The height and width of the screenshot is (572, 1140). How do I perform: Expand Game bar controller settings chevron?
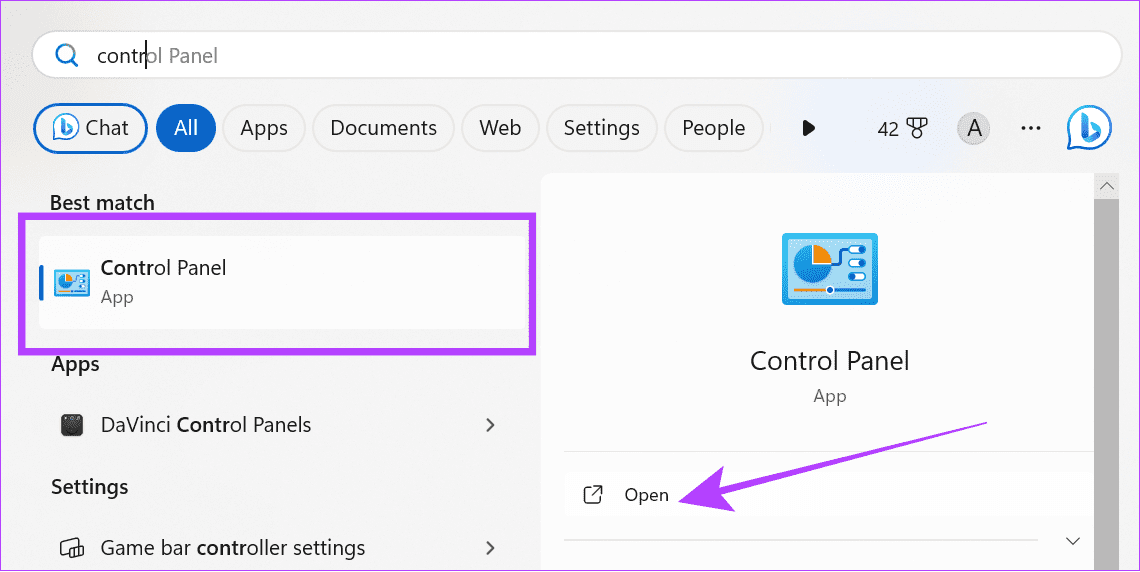click(490, 548)
